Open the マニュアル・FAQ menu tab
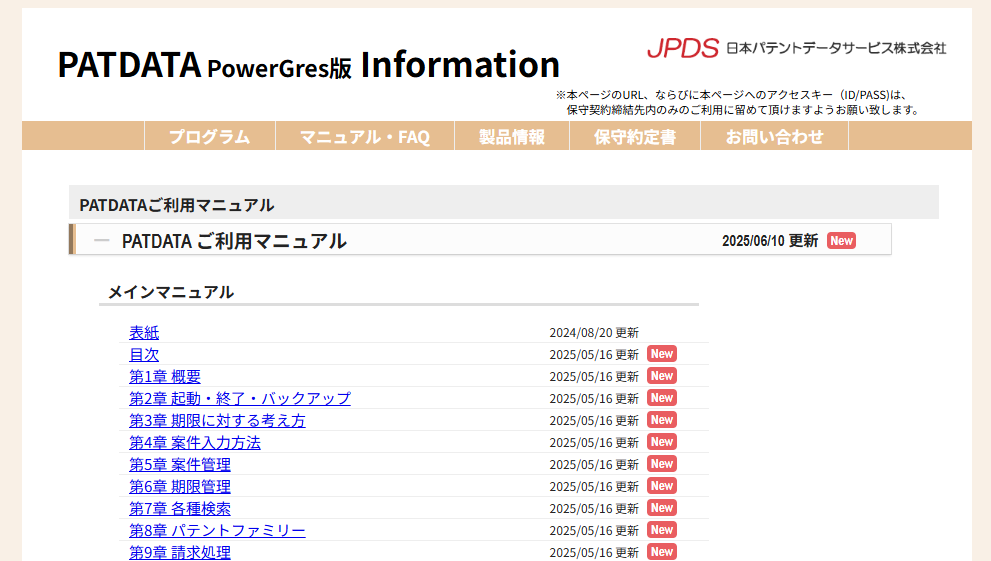The image size is (991, 561). (365, 136)
